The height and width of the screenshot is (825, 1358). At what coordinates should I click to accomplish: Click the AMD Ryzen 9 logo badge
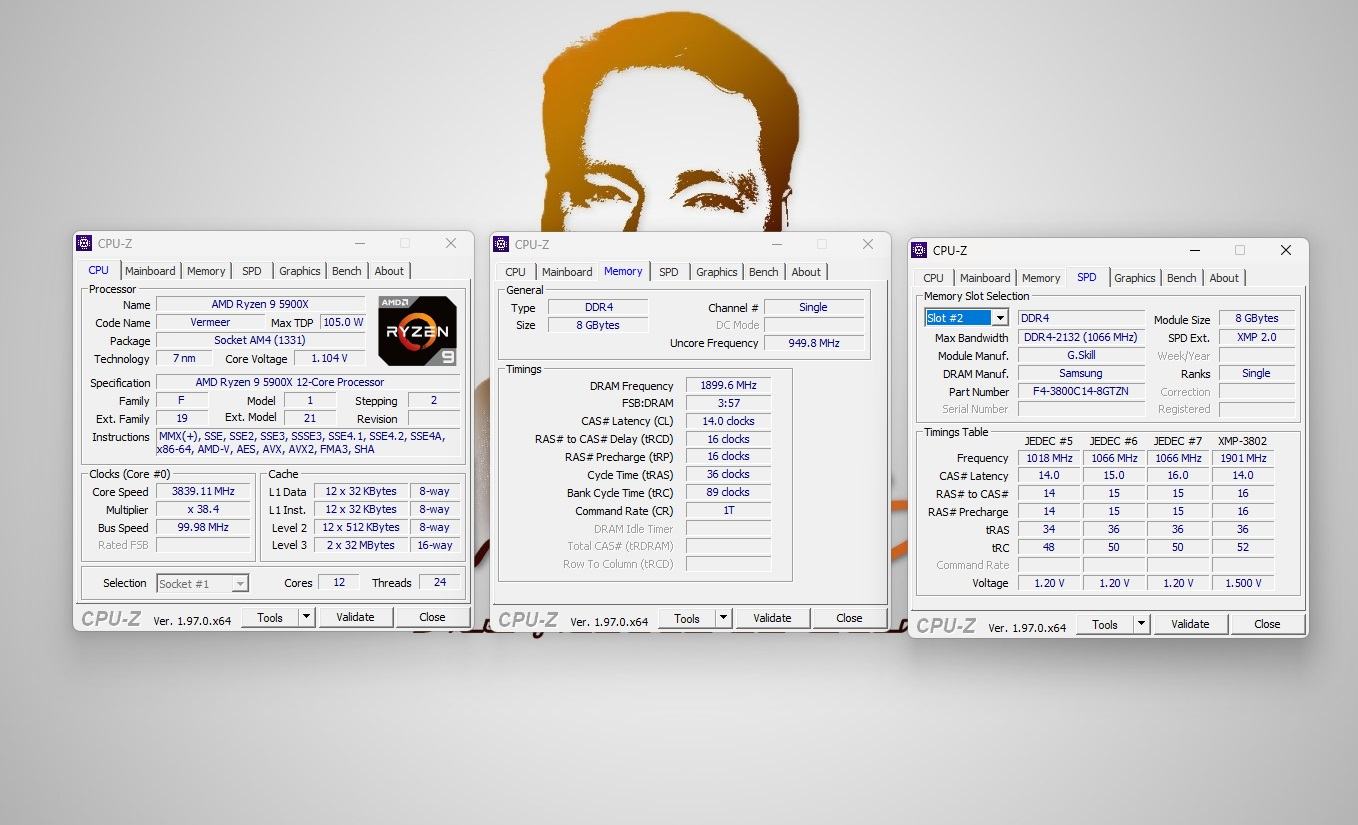click(417, 331)
